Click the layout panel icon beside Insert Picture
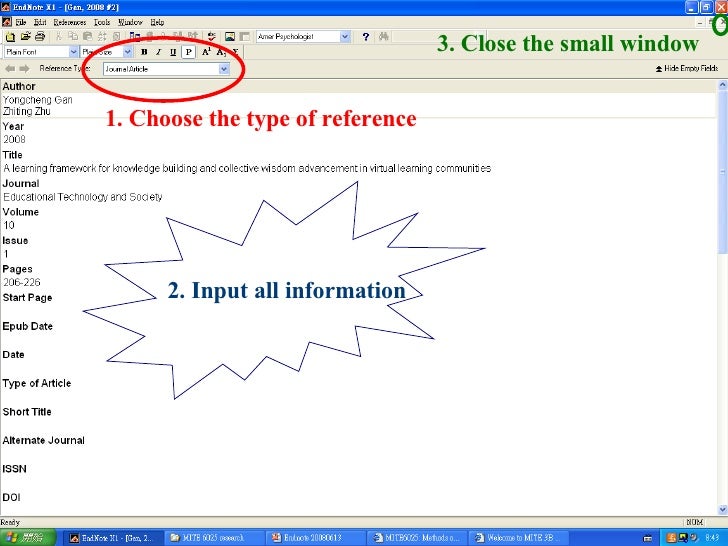The image size is (728, 546). (245, 36)
